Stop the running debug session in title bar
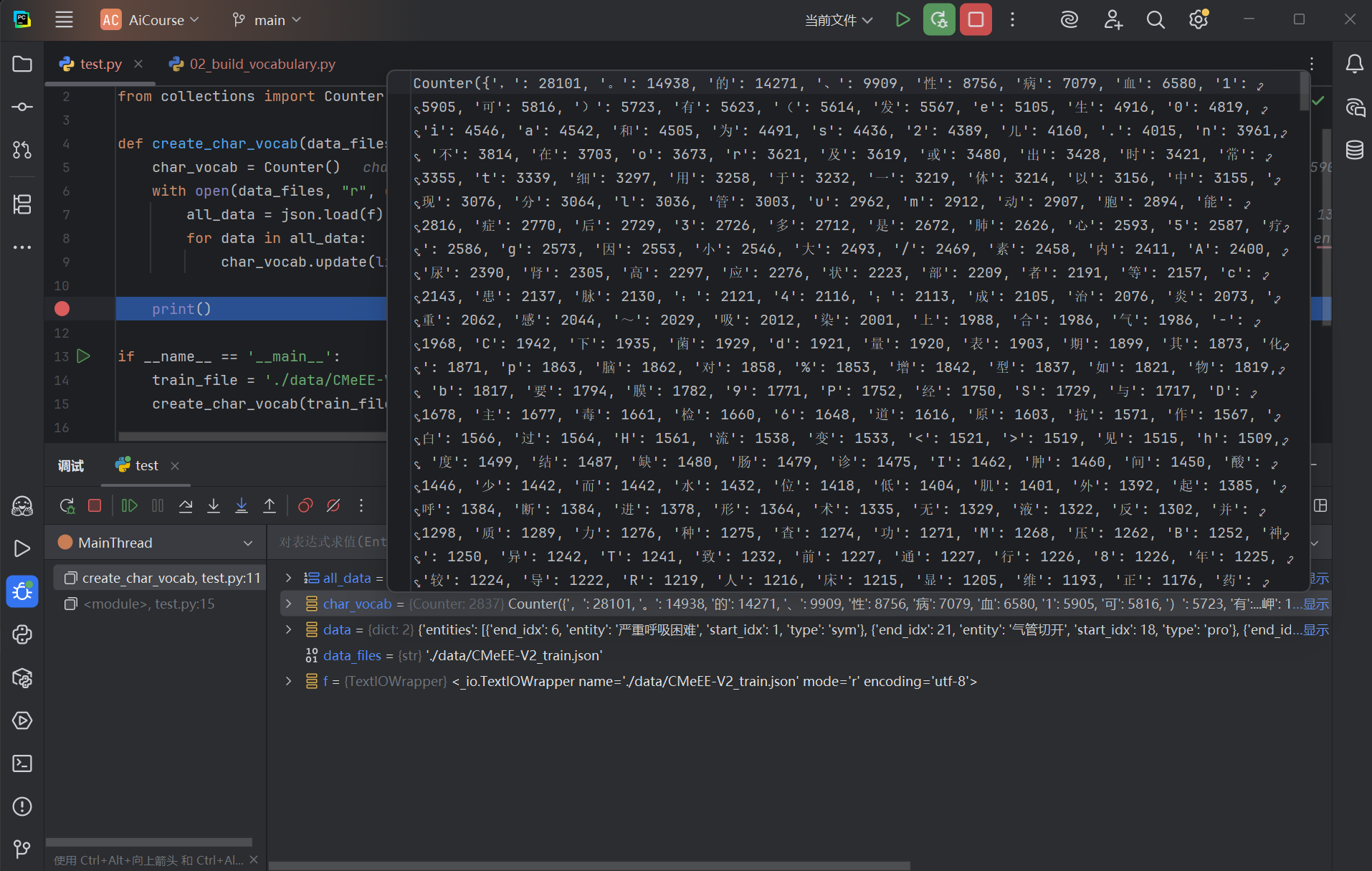 click(976, 20)
